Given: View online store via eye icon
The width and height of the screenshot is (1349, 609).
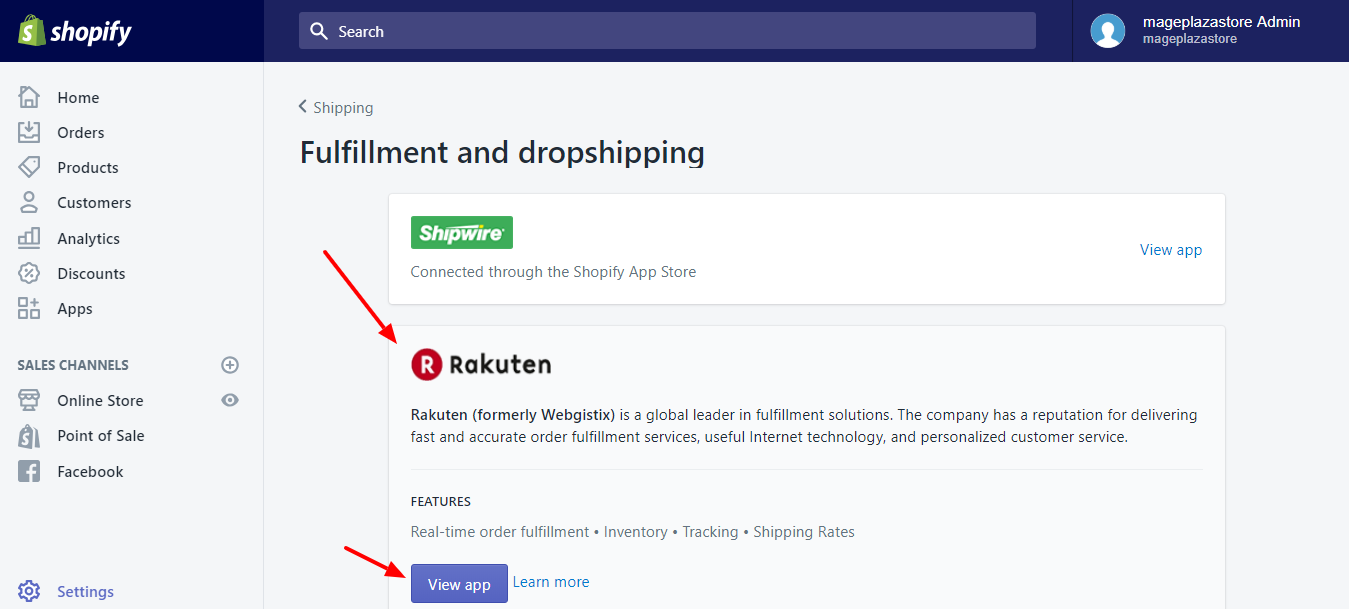Looking at the screenshot, I should click(230, 400).
